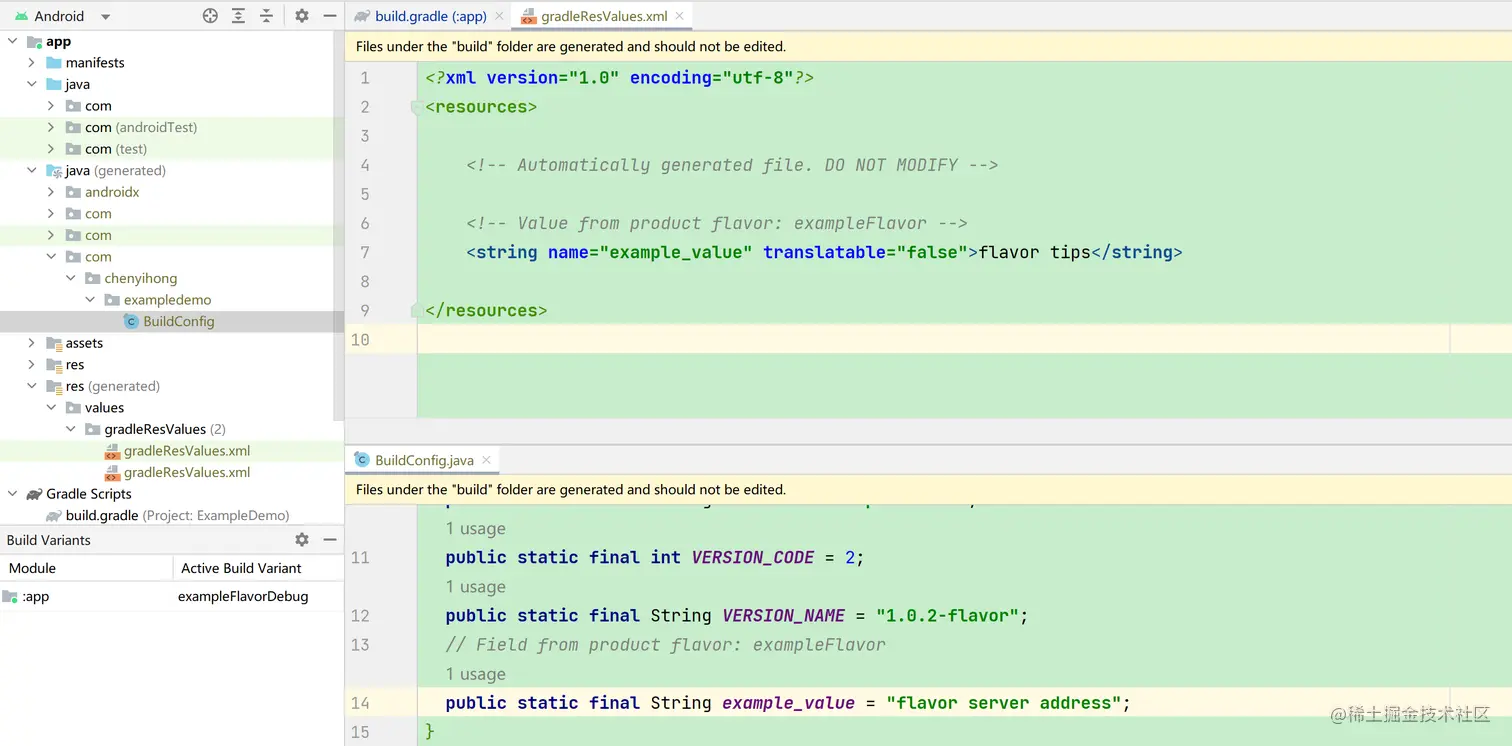Click the fold marker beside closing resources tag

pyautogui.click(x=415, y=310)
